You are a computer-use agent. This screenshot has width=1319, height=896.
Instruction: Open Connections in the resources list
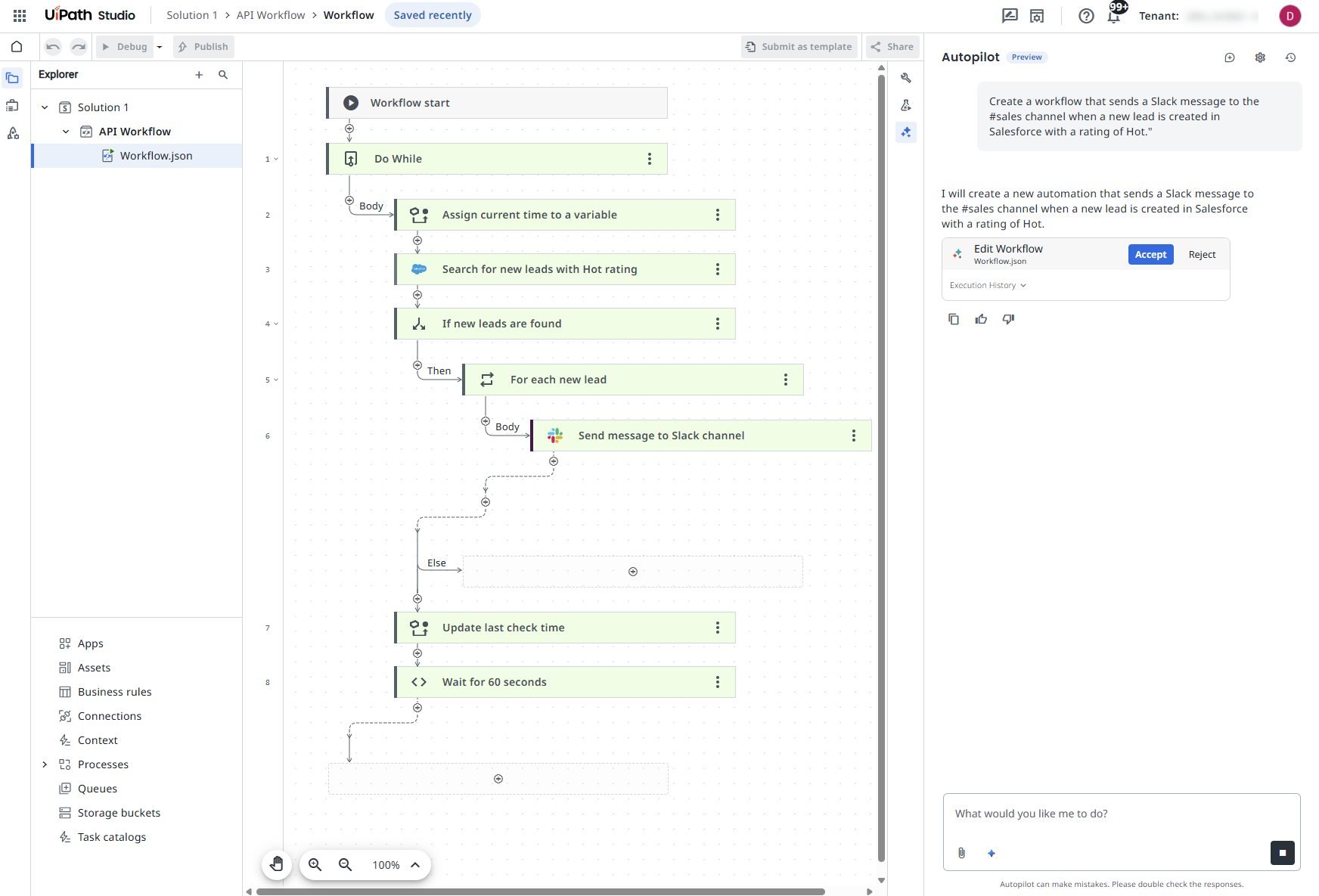pyautogui.click(x=110, y=716)
